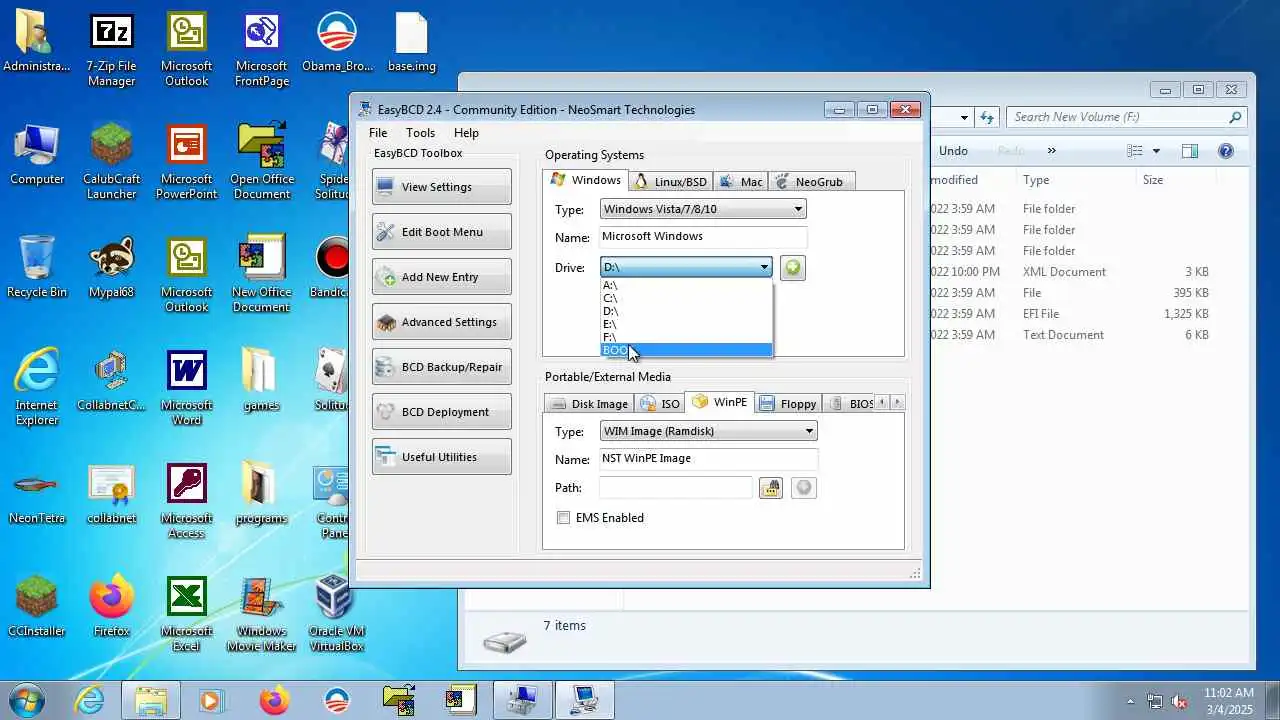Select Add New Entry toolbox button
The height and width of the screenshot is (720, 1280).
point(441,277)
